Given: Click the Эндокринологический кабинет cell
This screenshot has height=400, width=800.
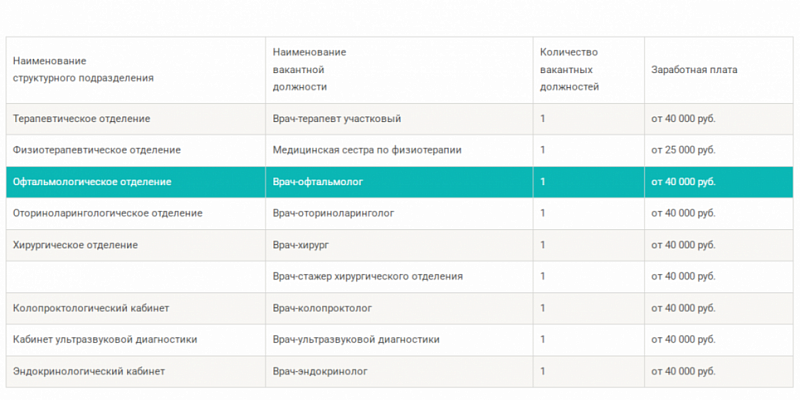Looking at the screenshot, I should [89, 371].
